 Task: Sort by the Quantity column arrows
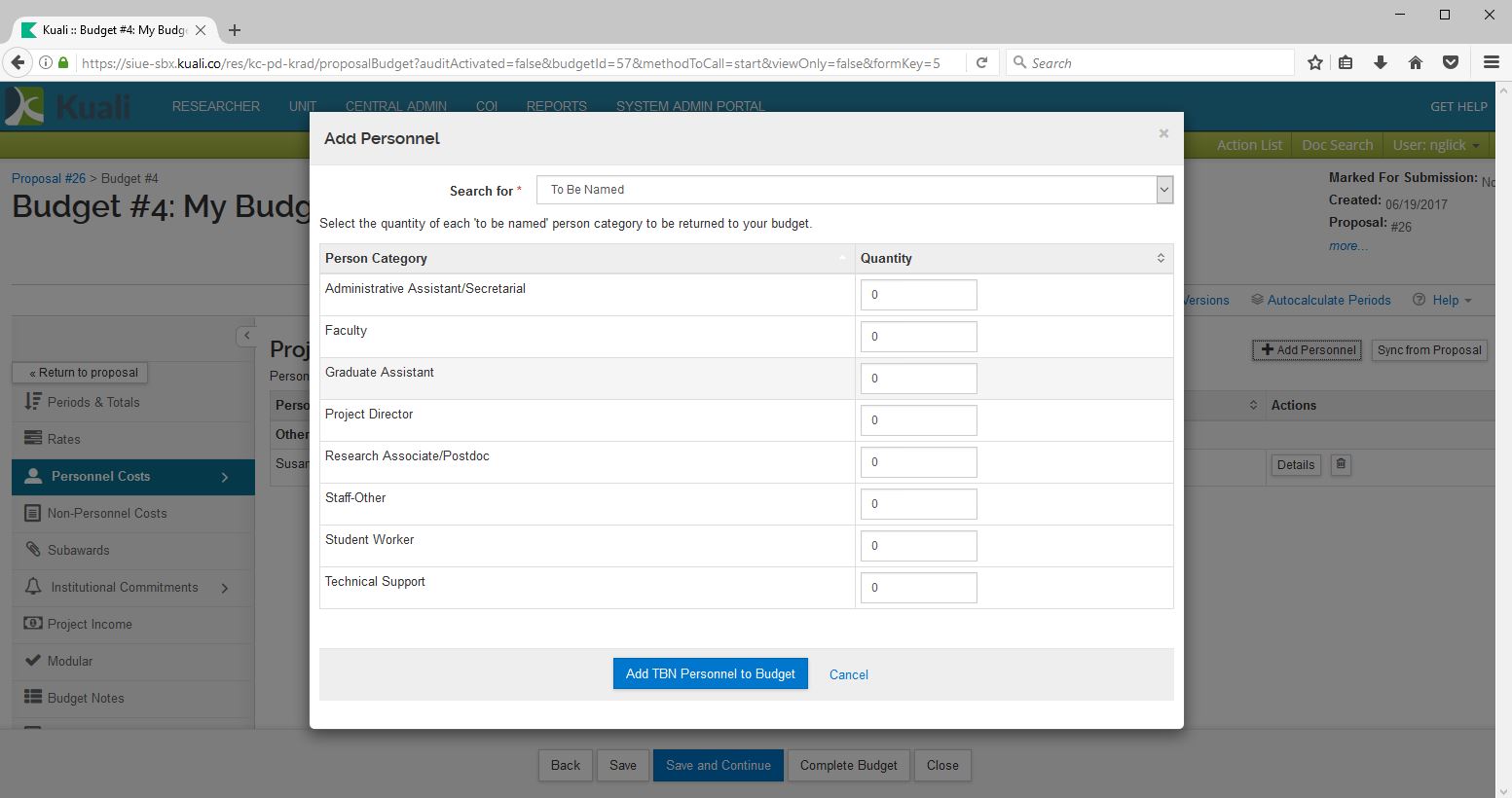1160,258
